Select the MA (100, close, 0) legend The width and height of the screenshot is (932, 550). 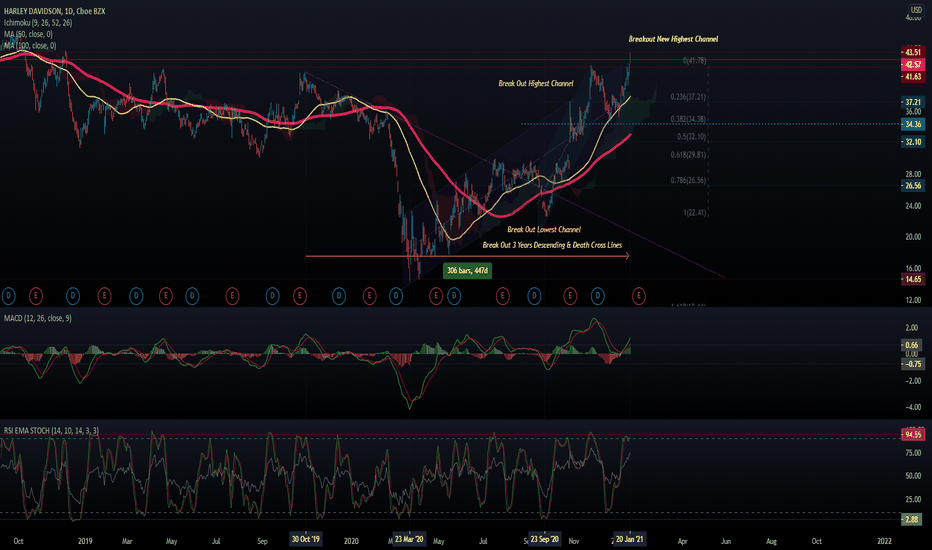30,45
